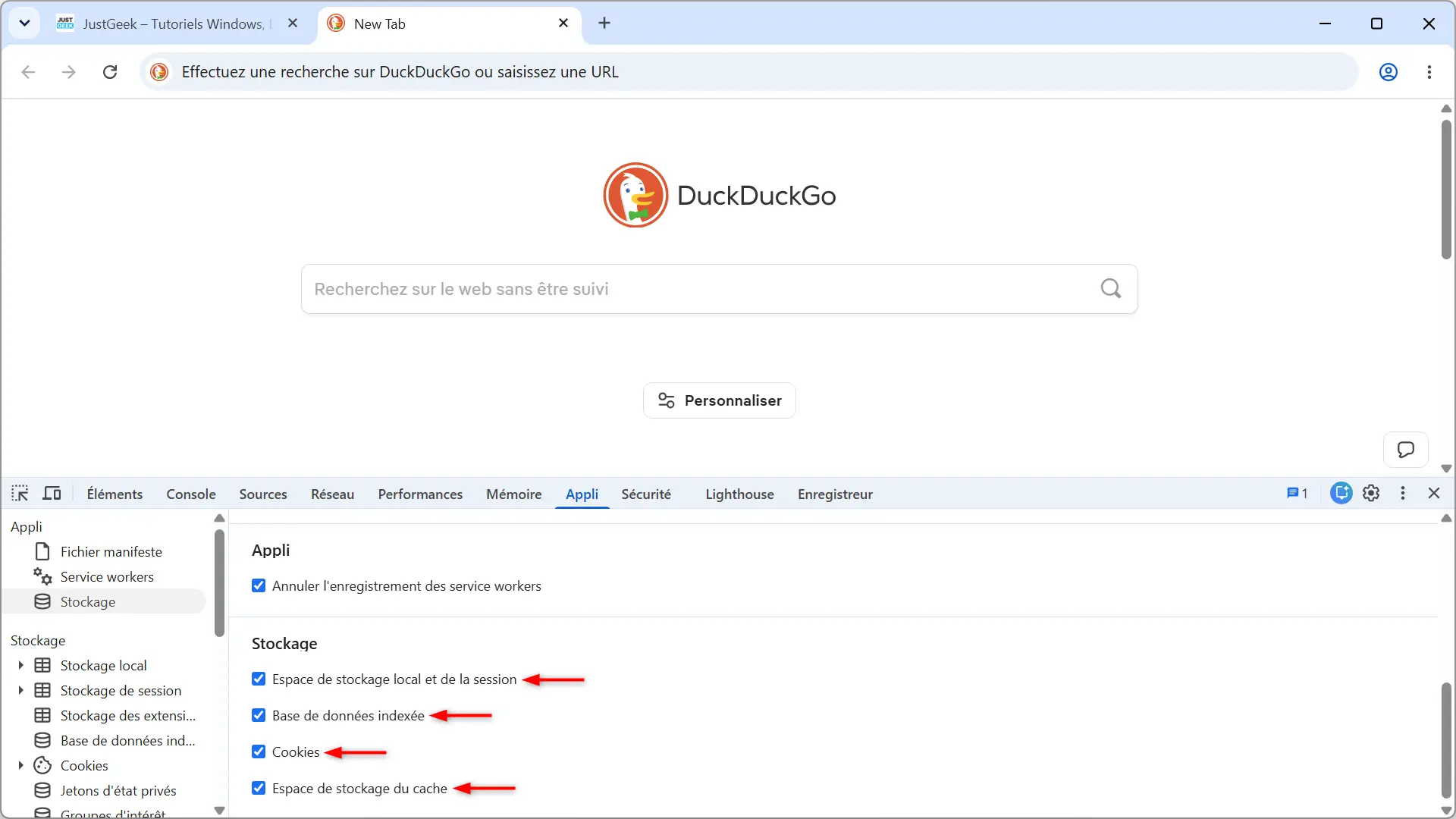Viewport: 1456px width, 819px height.
Task: Expand the Stockage local tree node
Action: [x=20, y=666]
